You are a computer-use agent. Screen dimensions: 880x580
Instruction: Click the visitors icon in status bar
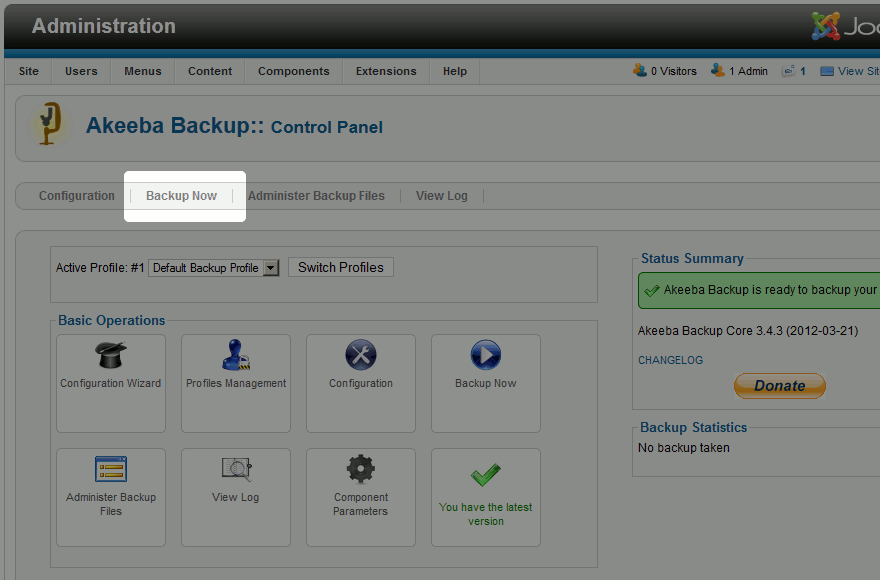(640, 71)
